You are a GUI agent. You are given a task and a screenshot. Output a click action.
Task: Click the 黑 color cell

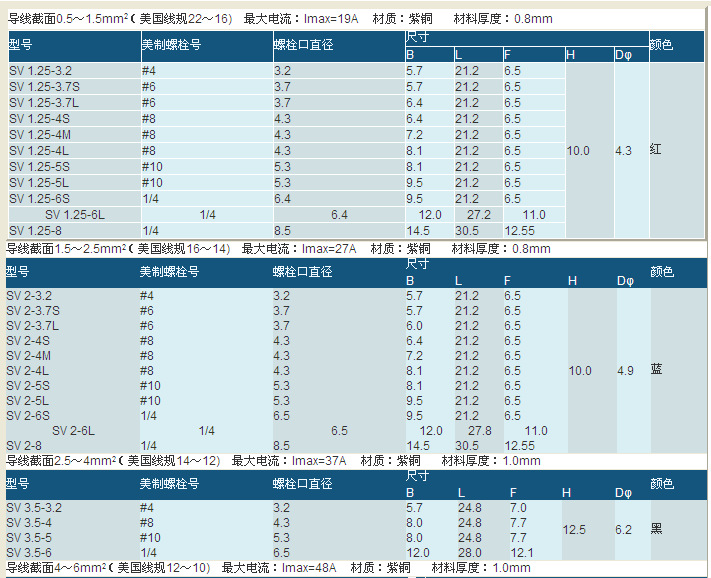pos(656,529)
